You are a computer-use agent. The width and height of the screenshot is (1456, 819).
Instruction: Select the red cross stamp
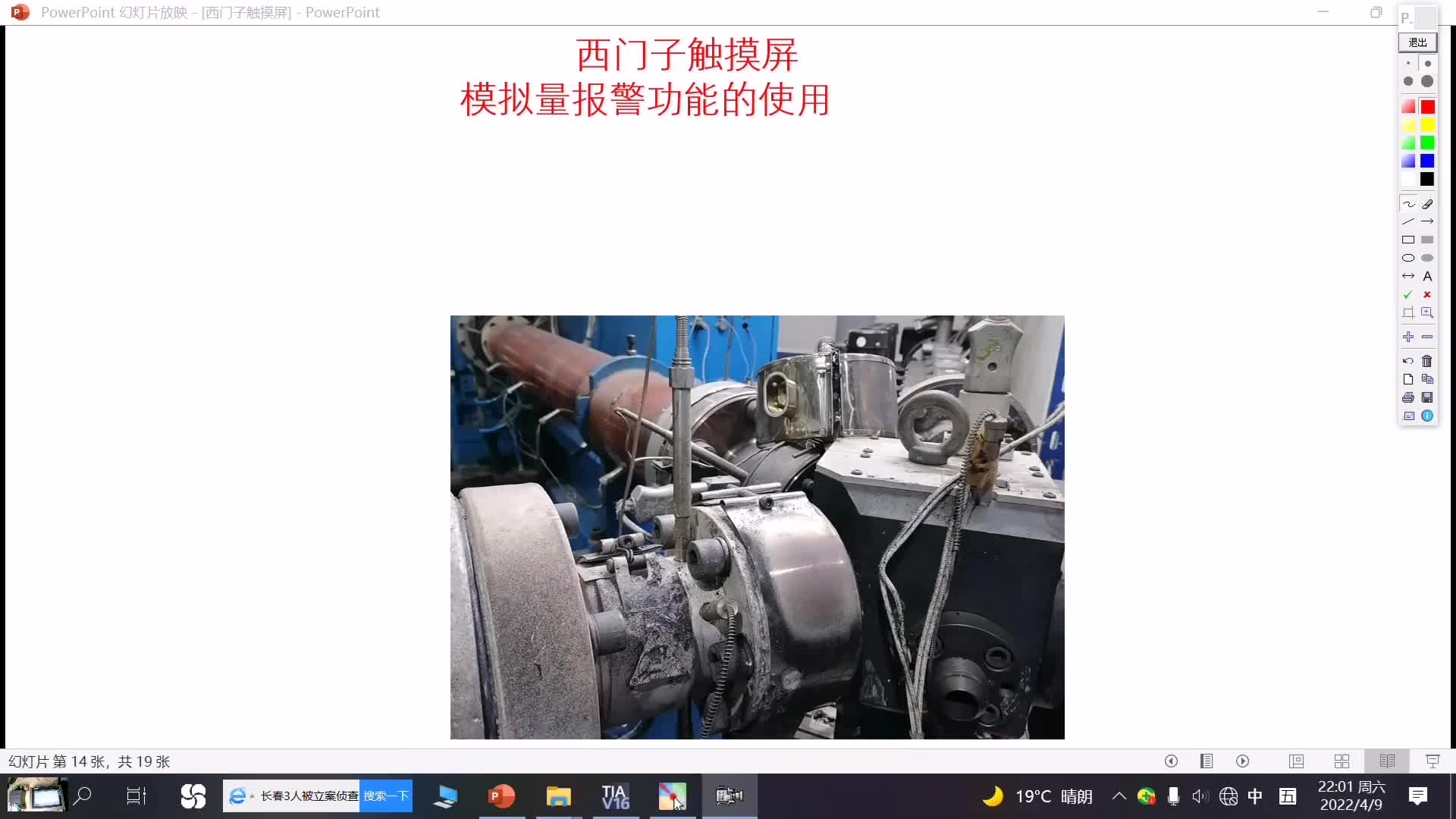(x=1427, y=294)
